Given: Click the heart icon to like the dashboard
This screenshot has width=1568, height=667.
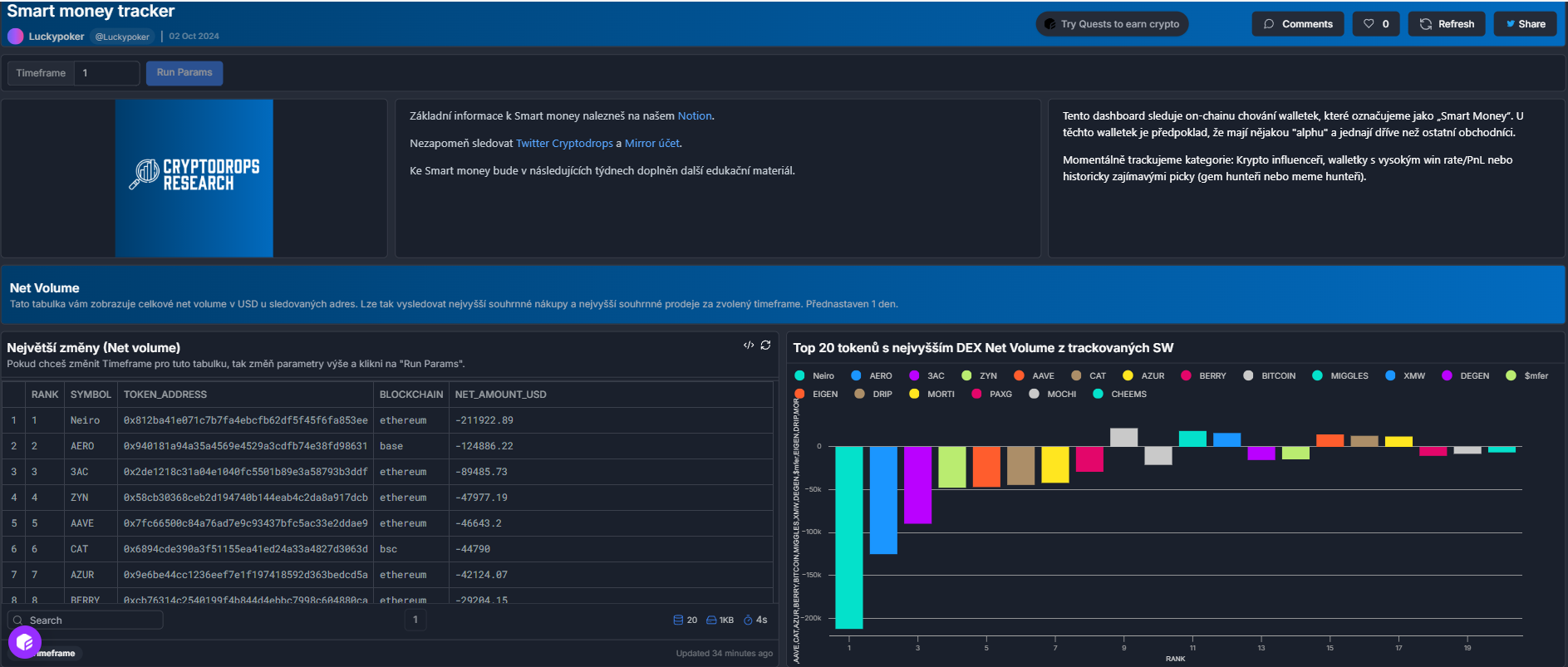Looking at the screenshot, I should 1369,24.
